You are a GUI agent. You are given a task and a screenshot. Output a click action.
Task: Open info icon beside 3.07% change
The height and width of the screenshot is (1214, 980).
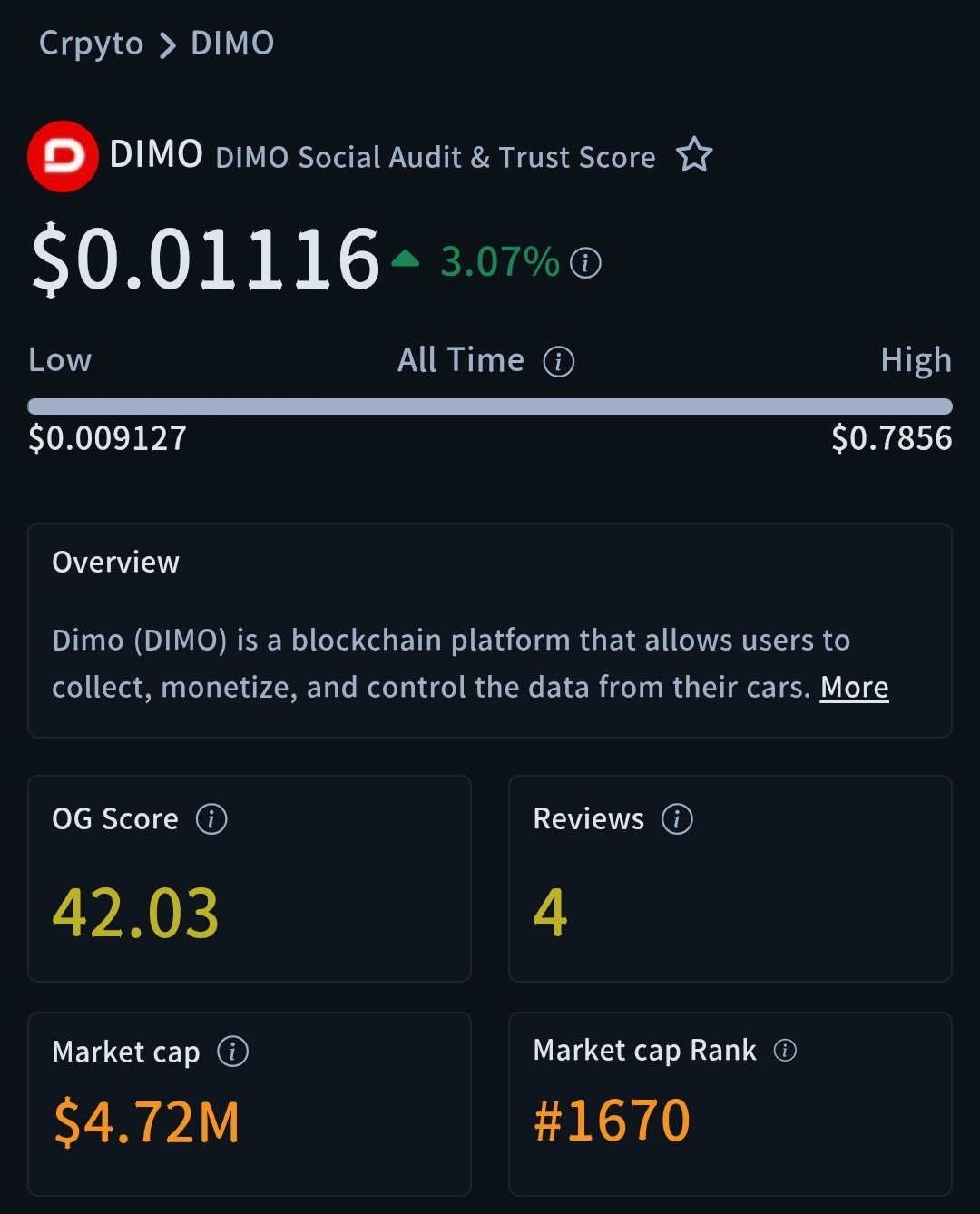(x=585, y=263)
